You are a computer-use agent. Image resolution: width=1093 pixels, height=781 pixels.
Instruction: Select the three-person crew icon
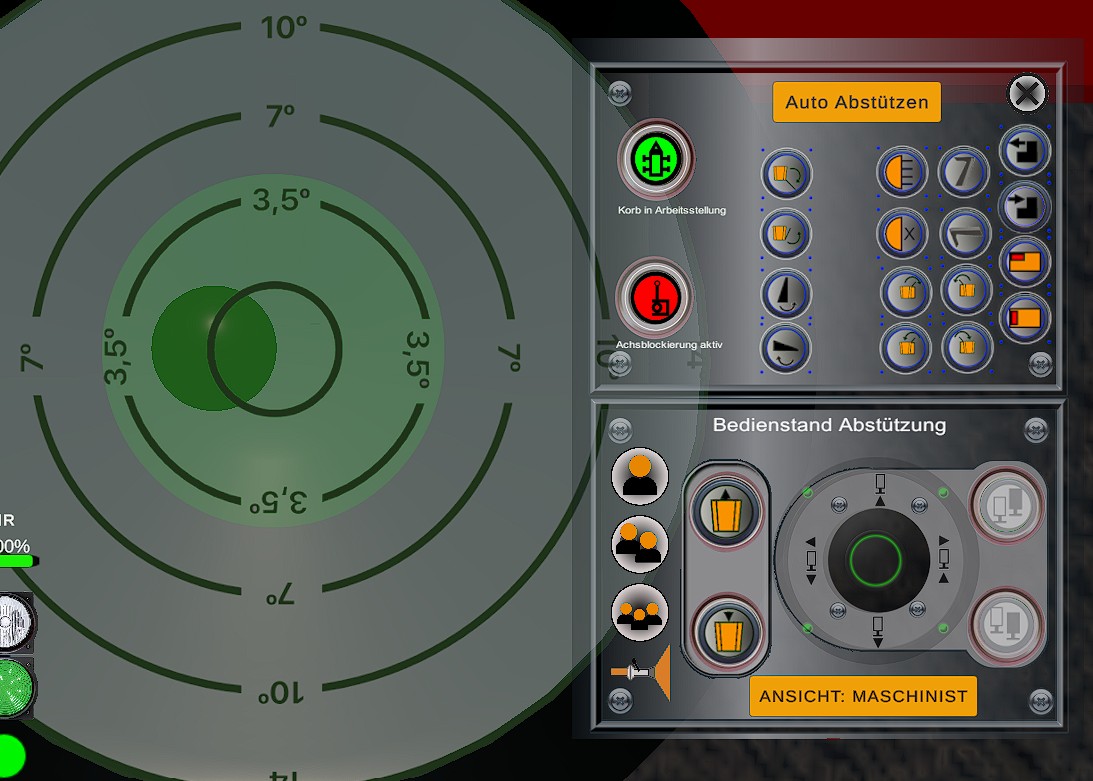click(x=640, y=612)
